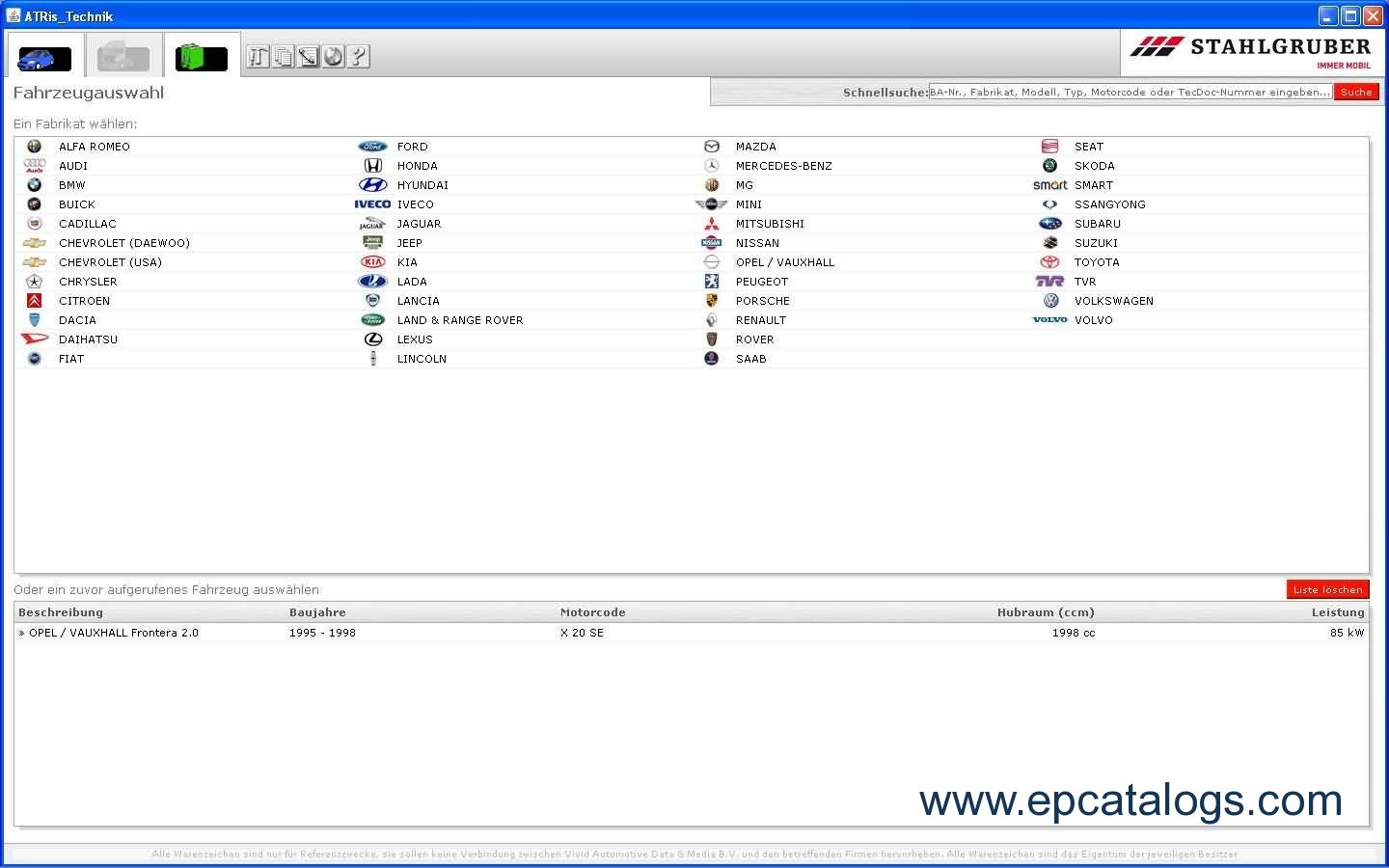This screenshot has height=868, width=1389.
Task: Select the NISSAN make
Action: [x=757, y=243]
